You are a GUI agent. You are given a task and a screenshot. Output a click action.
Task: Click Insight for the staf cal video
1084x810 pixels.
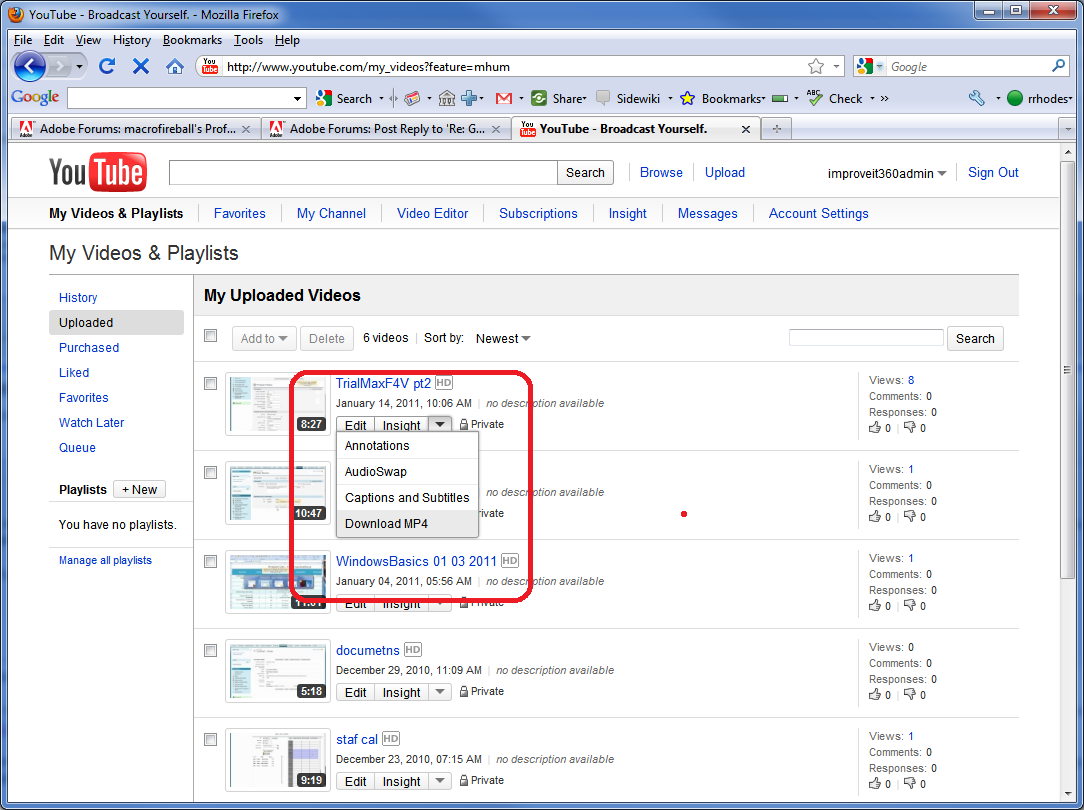coord(402,781)
